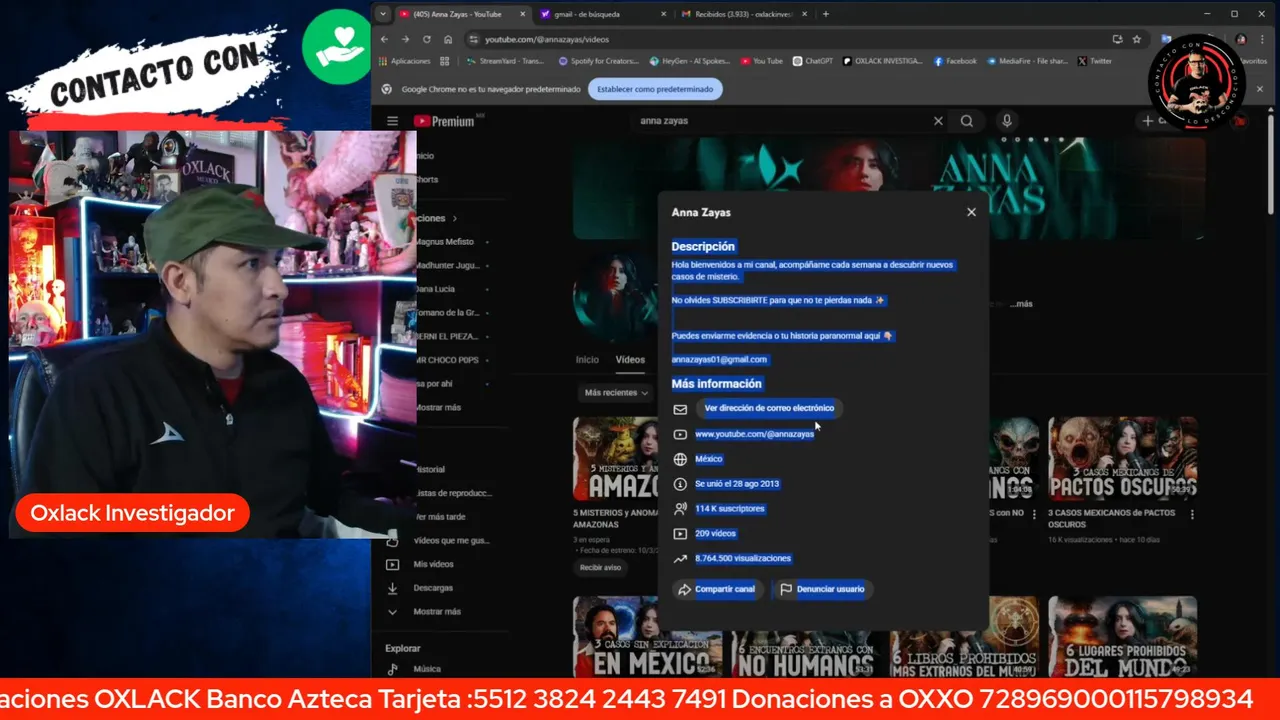1280x720 pixels.
Task: Open the 'Más recientes' sort dropdown
Action: point(616,393)
